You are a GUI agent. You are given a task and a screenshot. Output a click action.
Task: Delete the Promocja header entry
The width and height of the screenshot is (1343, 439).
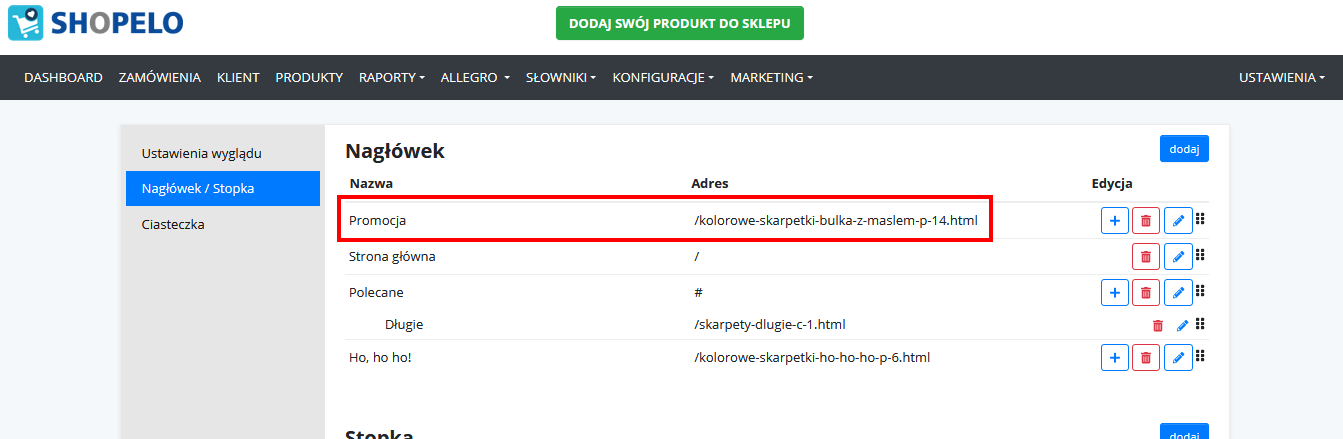coord(1146,220)
